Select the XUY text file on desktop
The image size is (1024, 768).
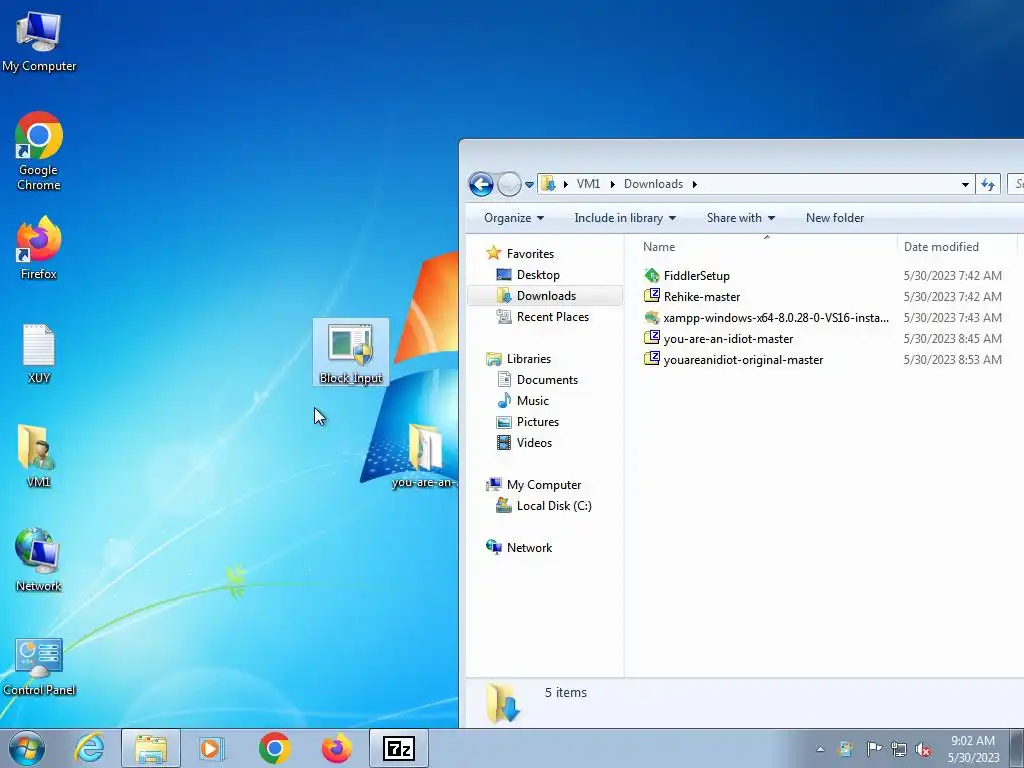39,353
